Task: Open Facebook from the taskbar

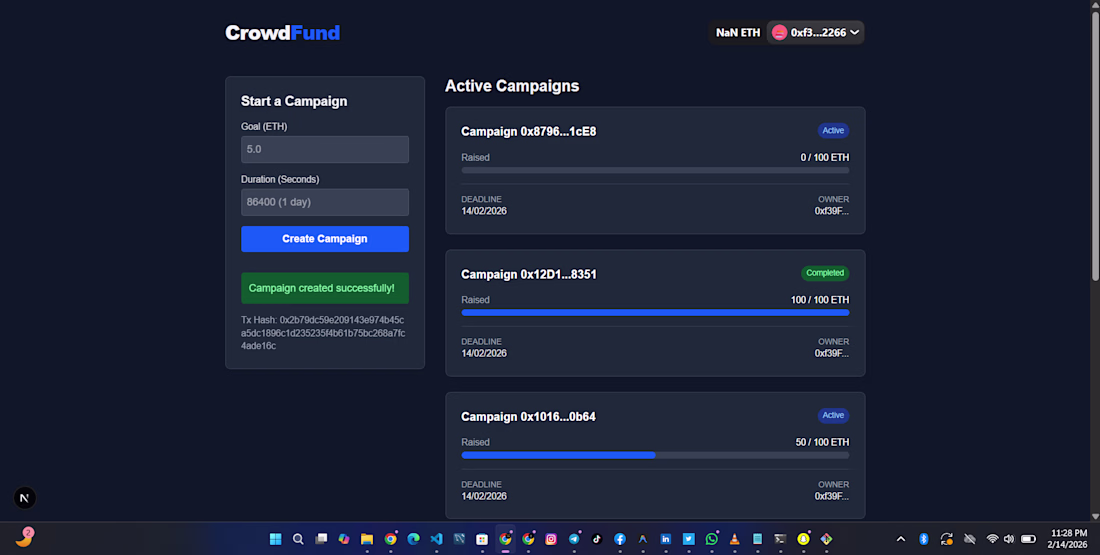Action: [619, 539]
